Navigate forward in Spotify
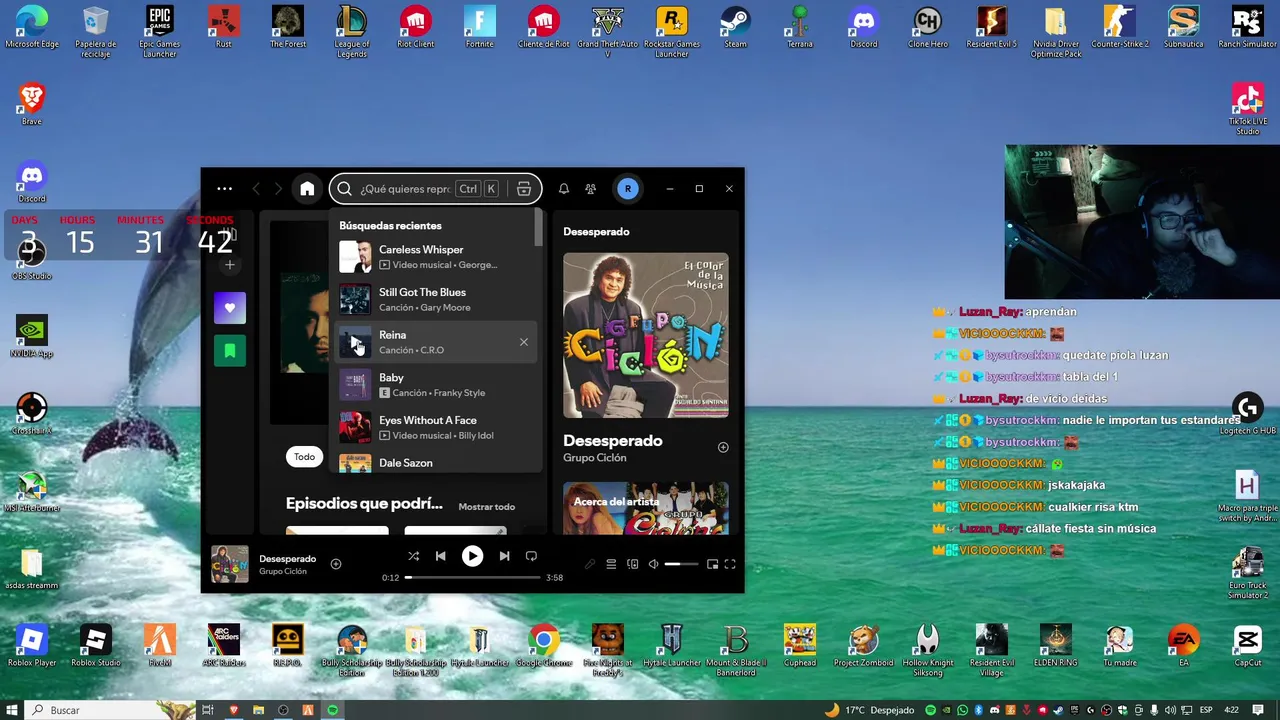The width and height of the screenshot is (1280, 720). coord(278,189)
